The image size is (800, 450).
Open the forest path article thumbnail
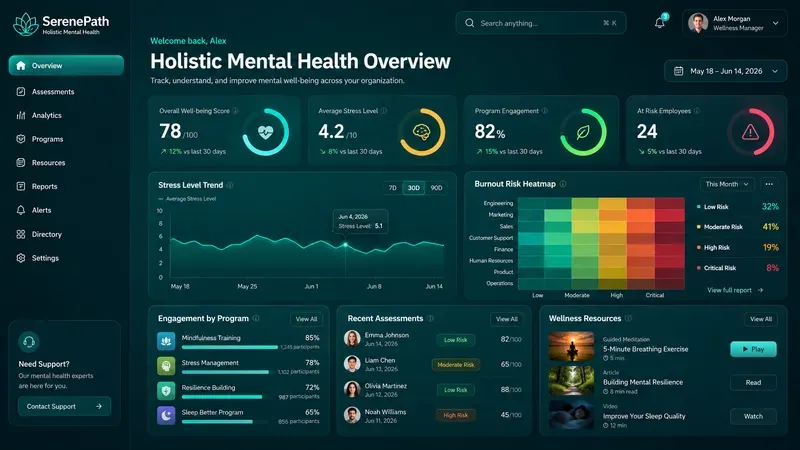coord(571,380)
